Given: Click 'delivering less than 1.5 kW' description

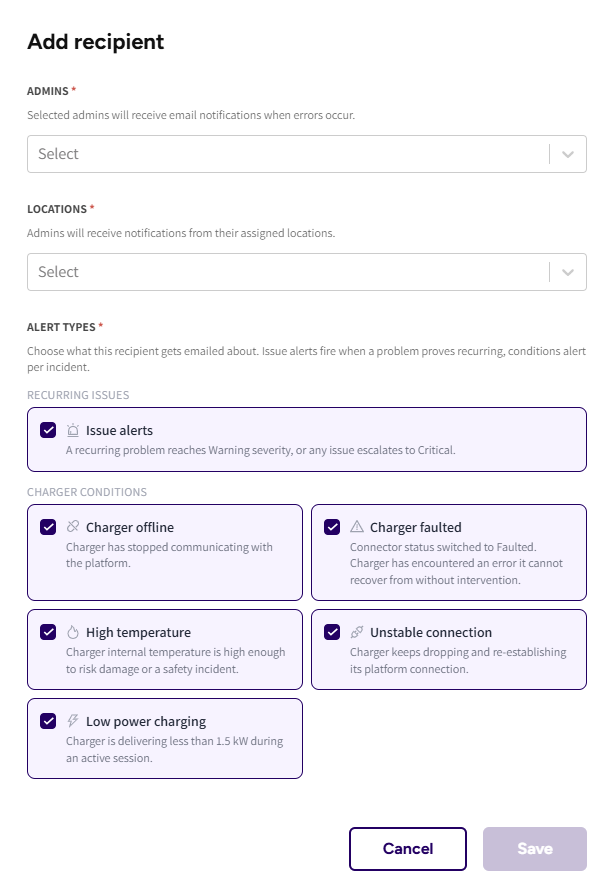Looking at the screenshot, I should tap(174, 749).
